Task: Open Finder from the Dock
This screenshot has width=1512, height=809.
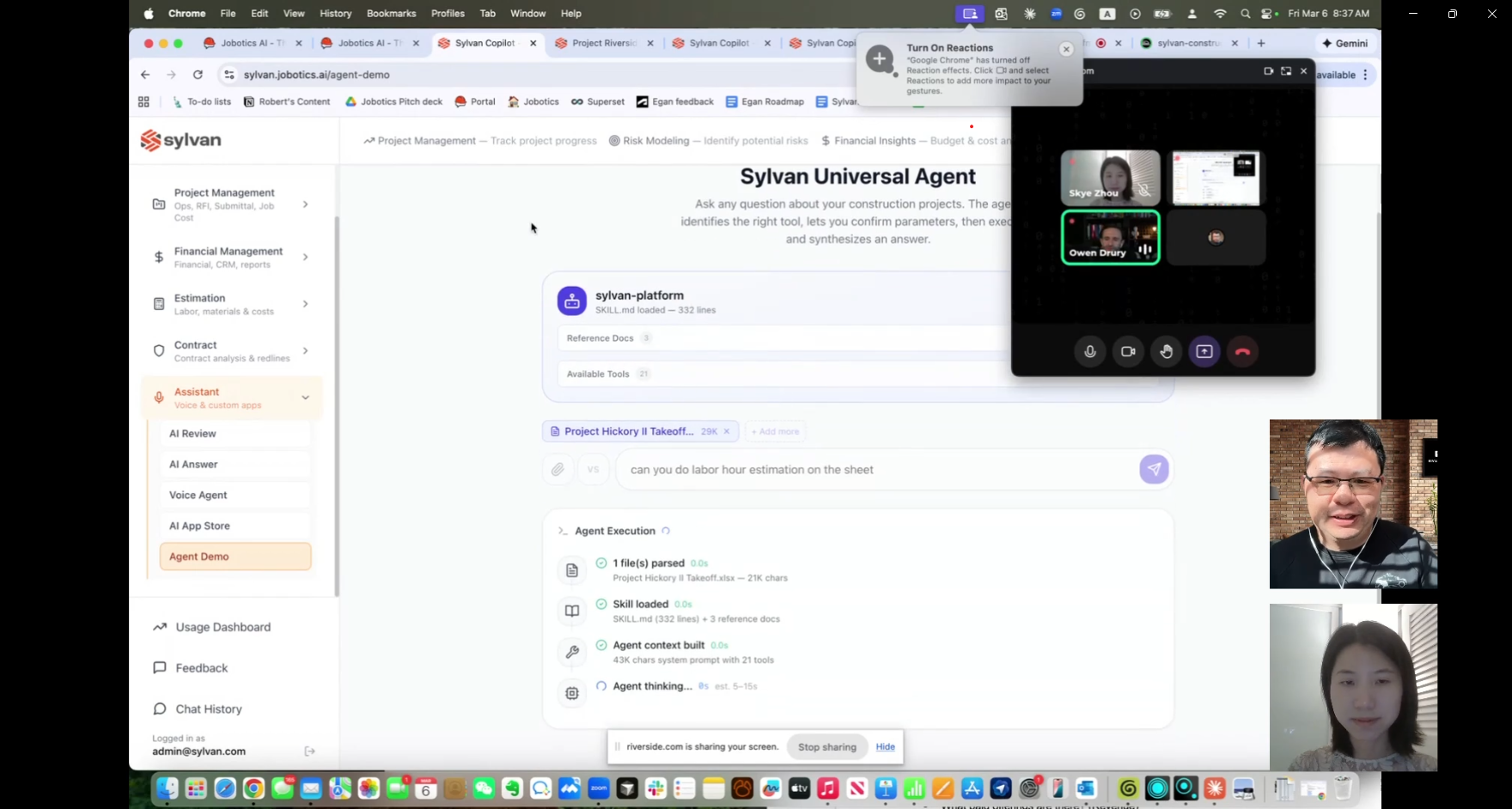Action: (x=167, y=788)
